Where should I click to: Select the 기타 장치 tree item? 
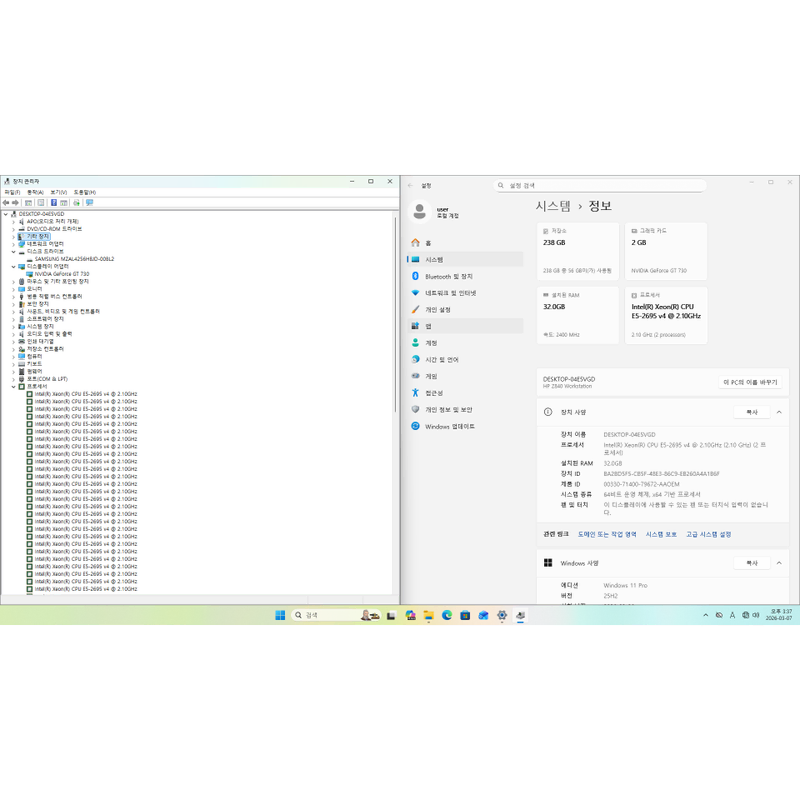coord(38,237)
